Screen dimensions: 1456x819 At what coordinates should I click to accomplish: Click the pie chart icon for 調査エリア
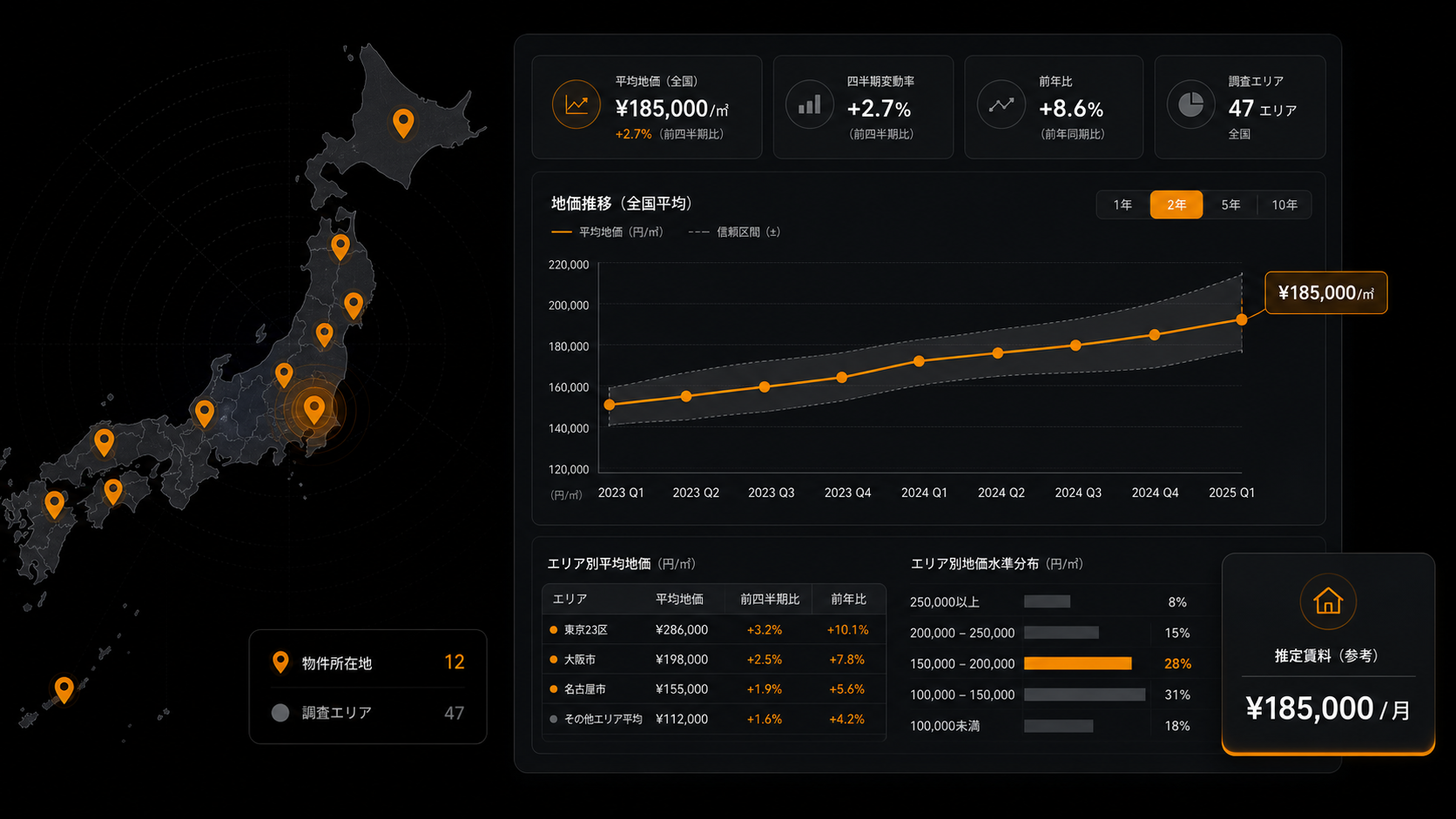pyautogui.click(x=1190, y=104)
